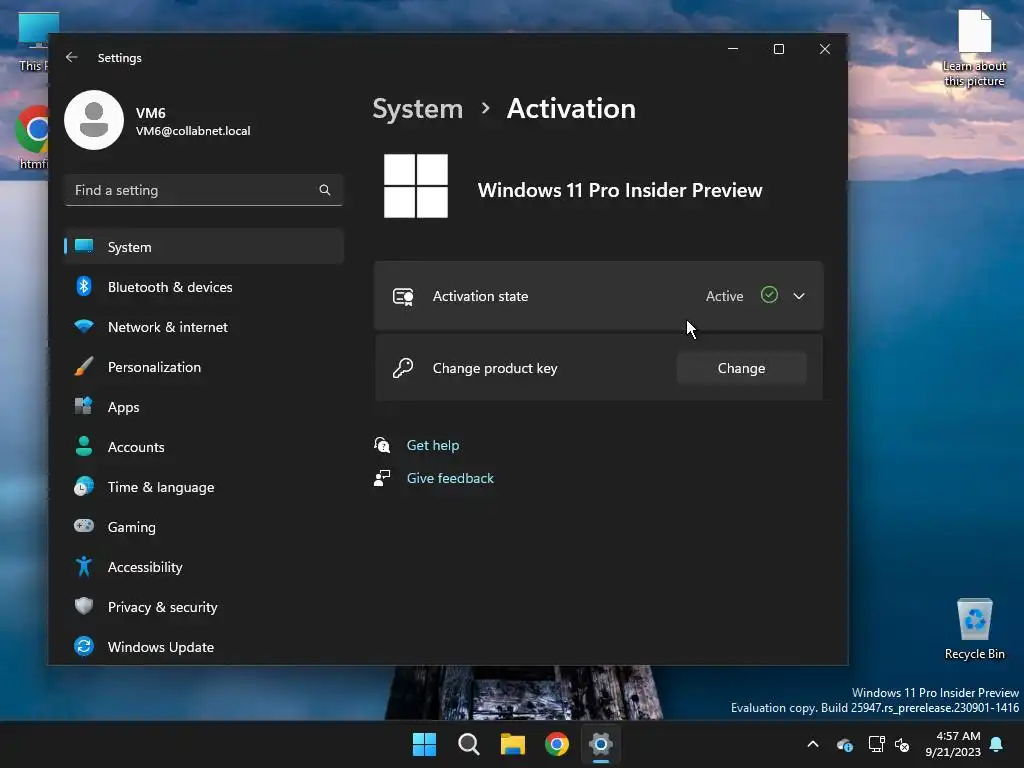Viewport: 1024px width, 768px height.
Task: Click the Give feedback person icon
Action: (x=382, y=478)
